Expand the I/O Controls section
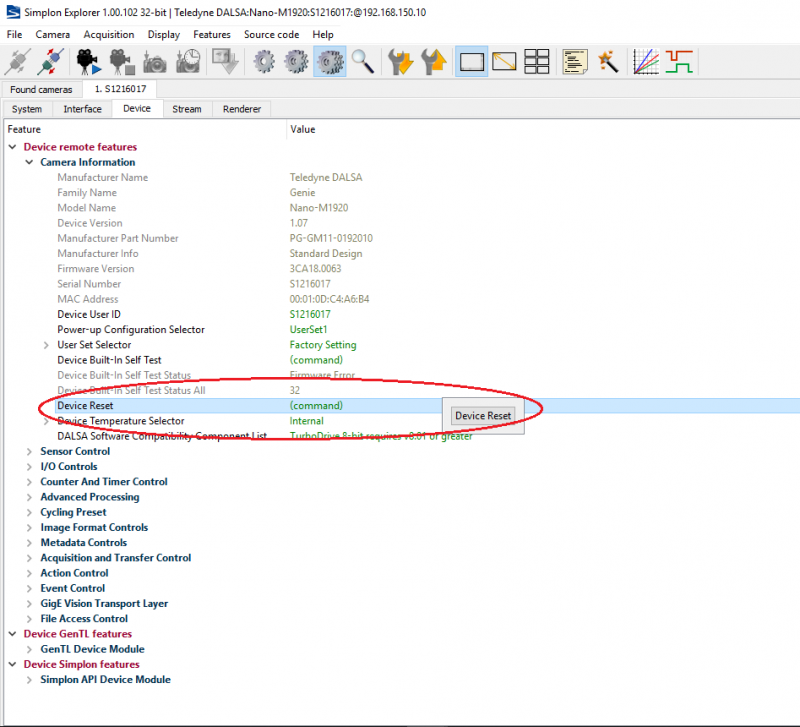This screenshot has width=800, height=727. pos(29,467)
